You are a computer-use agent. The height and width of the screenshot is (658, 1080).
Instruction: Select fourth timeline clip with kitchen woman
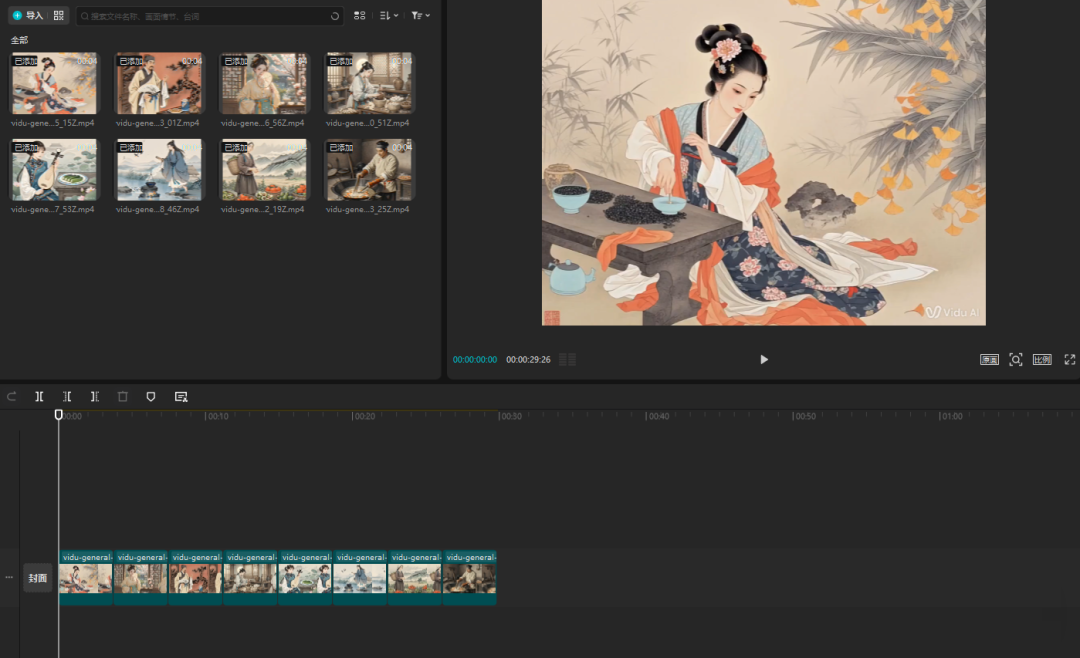tap(251, 577)
